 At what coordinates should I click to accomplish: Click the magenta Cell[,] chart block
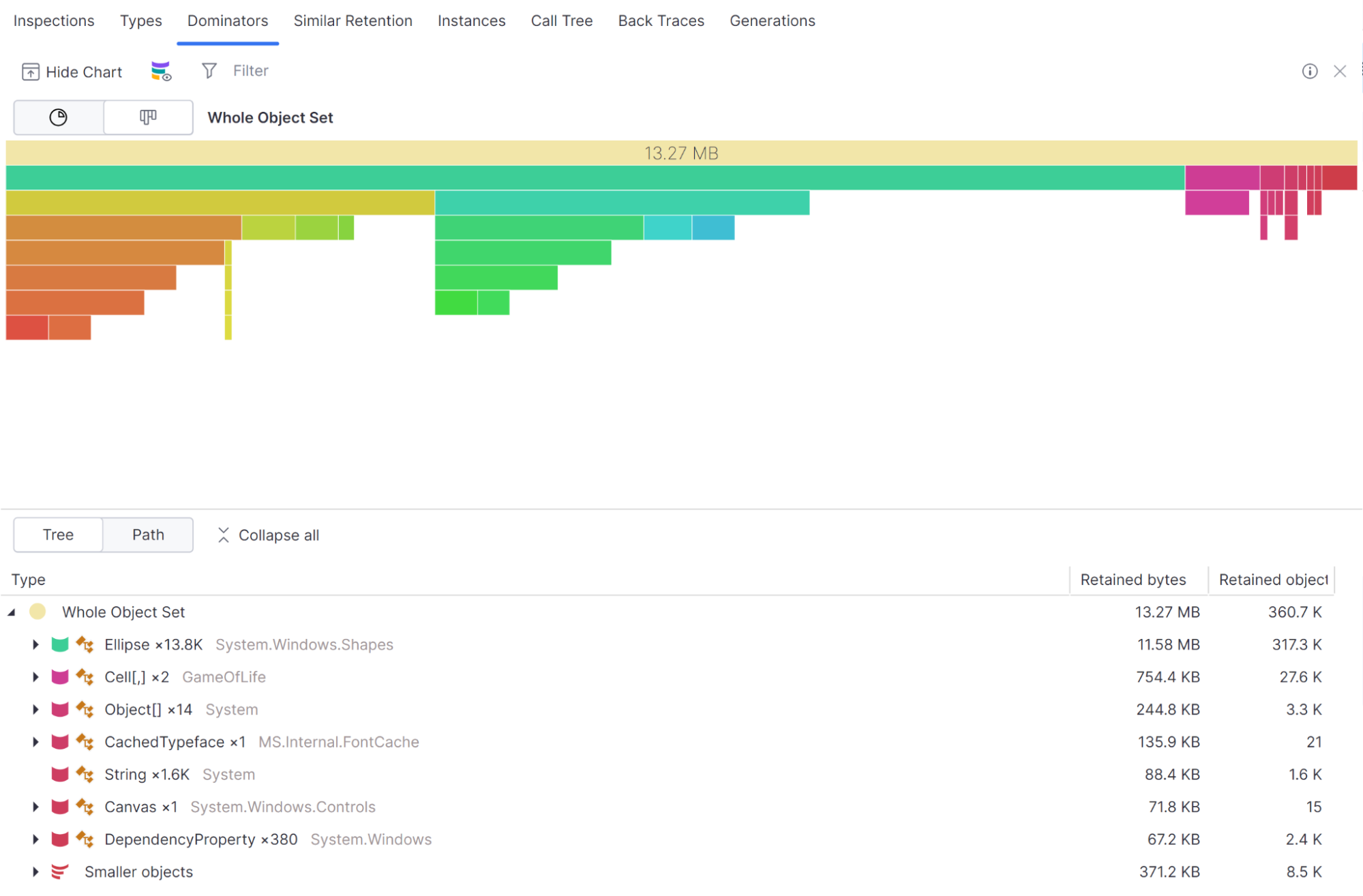[x=1221, y=178]
